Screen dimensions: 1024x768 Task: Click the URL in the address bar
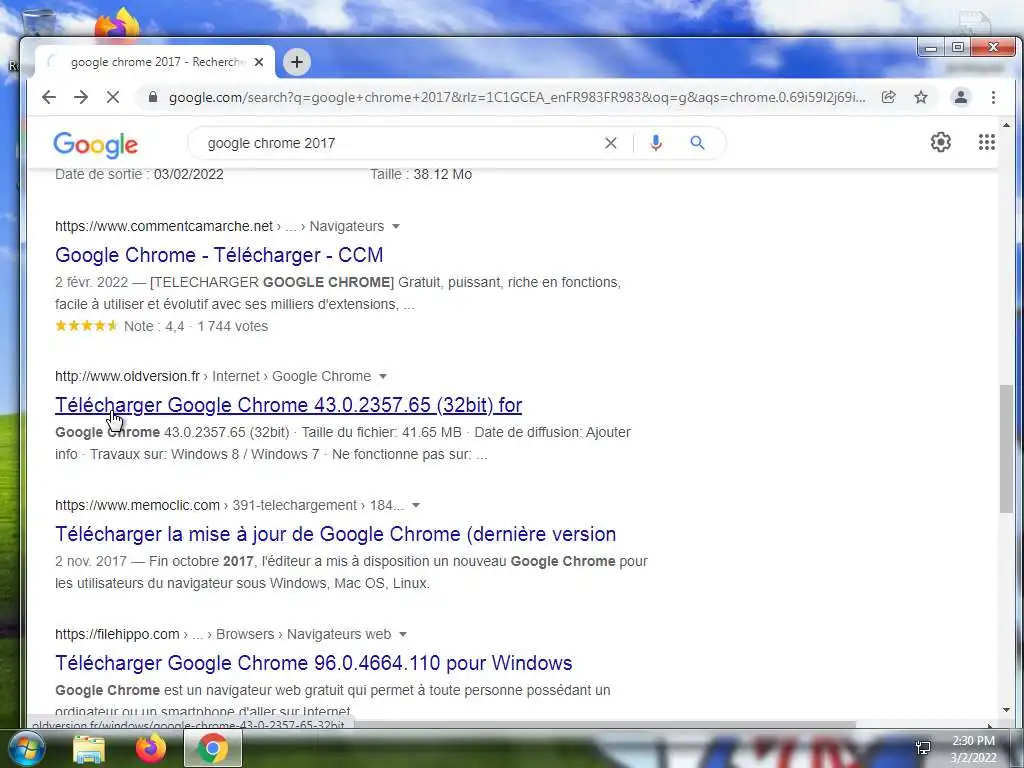(517, 97)
